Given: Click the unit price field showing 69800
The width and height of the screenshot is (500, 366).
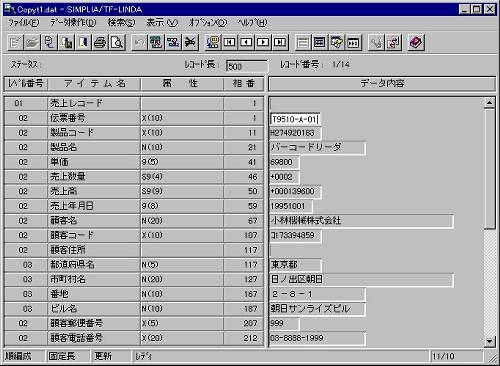Looking at the screenshot, I should [284, 162].
